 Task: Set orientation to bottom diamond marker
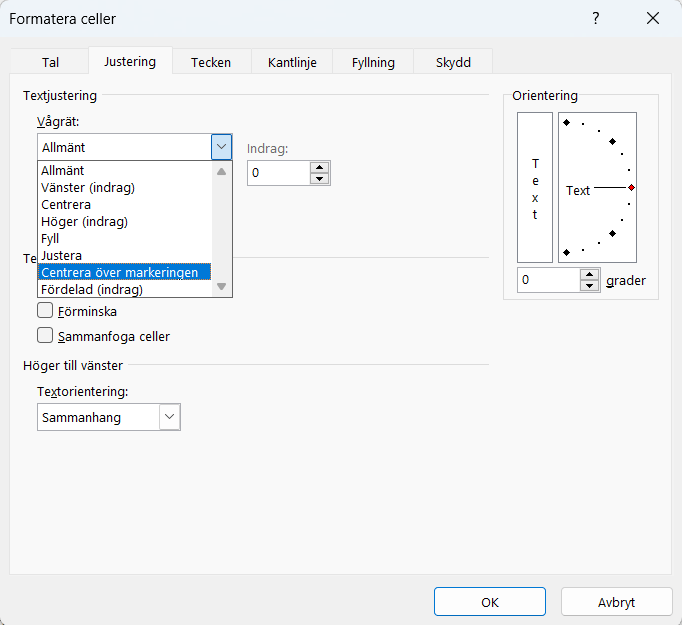point(566,252)
